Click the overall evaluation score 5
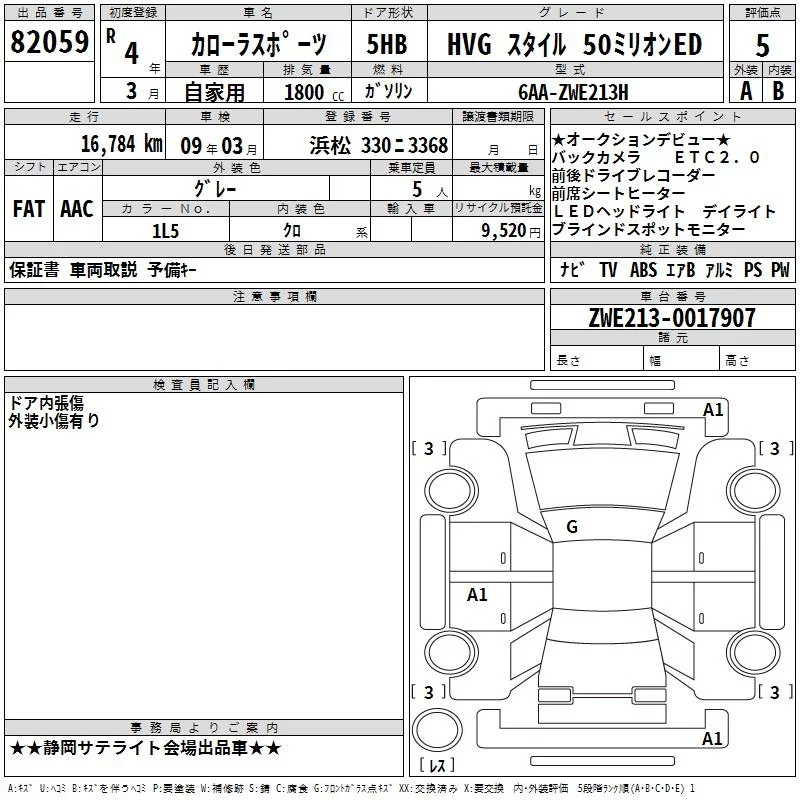Viewport: 800px width, 800px height. 762,46
